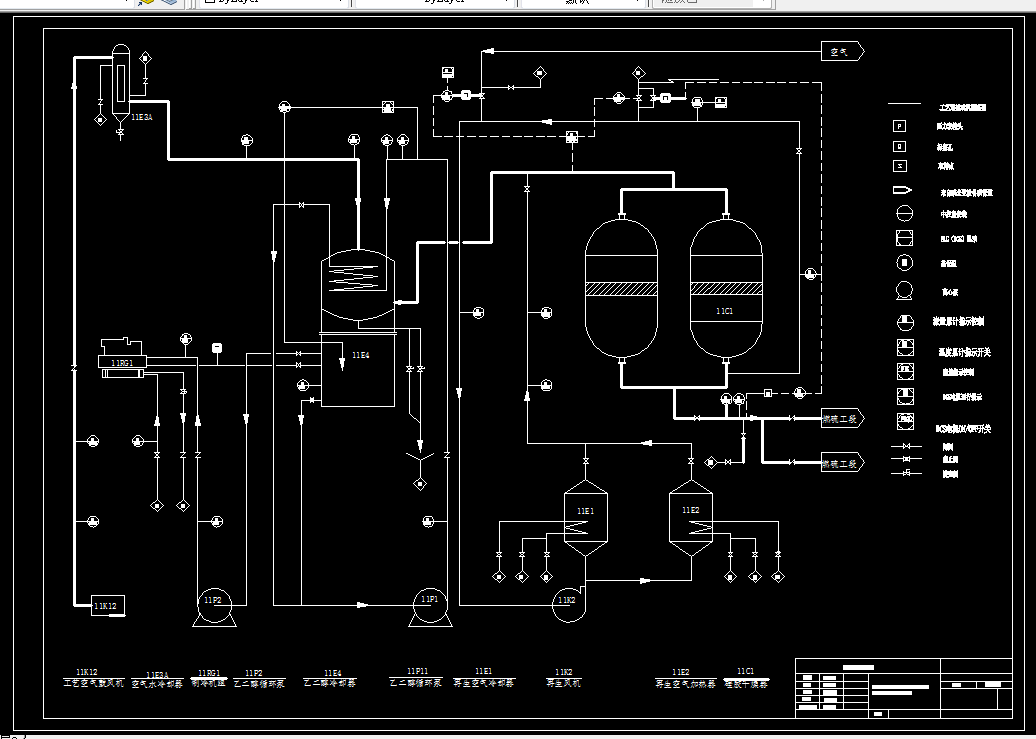
Task: Select the 11E4 tank
Action: coord(358,370)
